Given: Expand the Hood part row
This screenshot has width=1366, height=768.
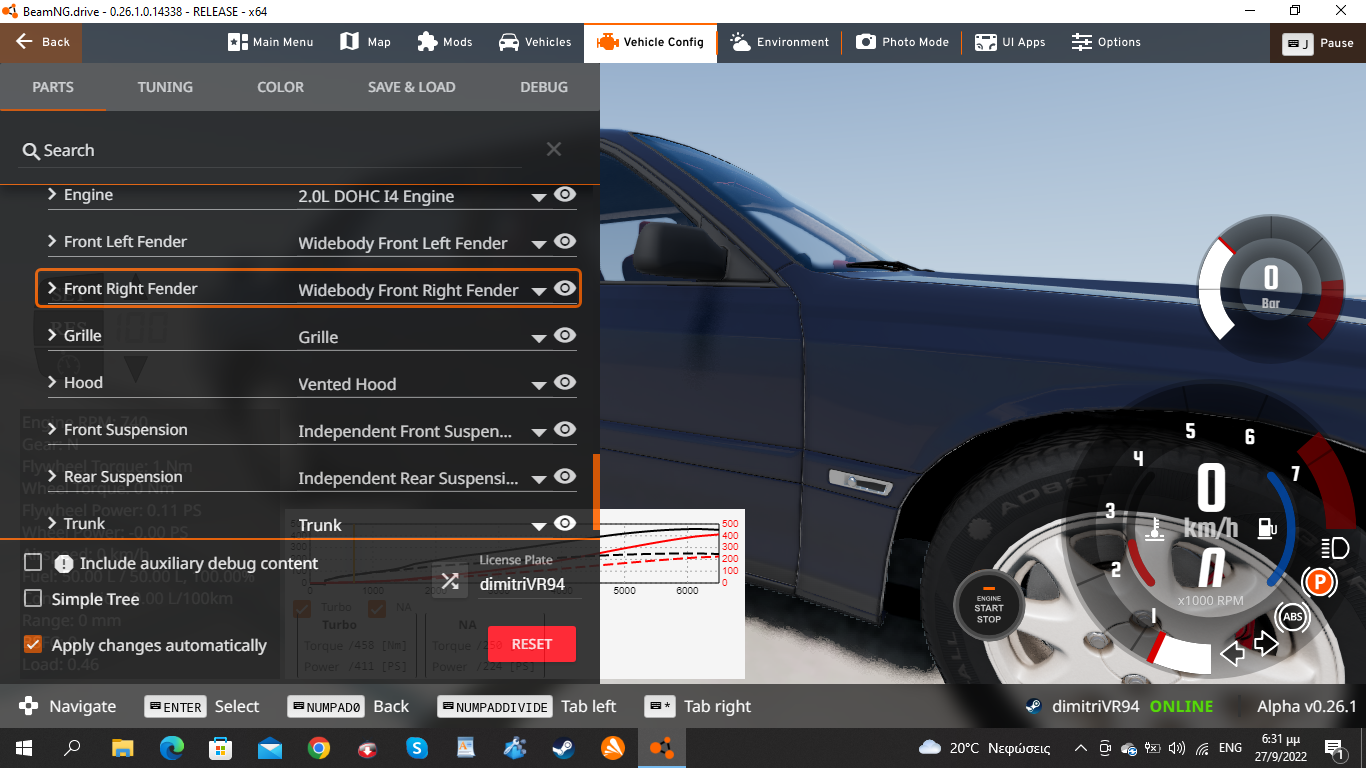Looking at the screenshot, I should pos(52,382).
